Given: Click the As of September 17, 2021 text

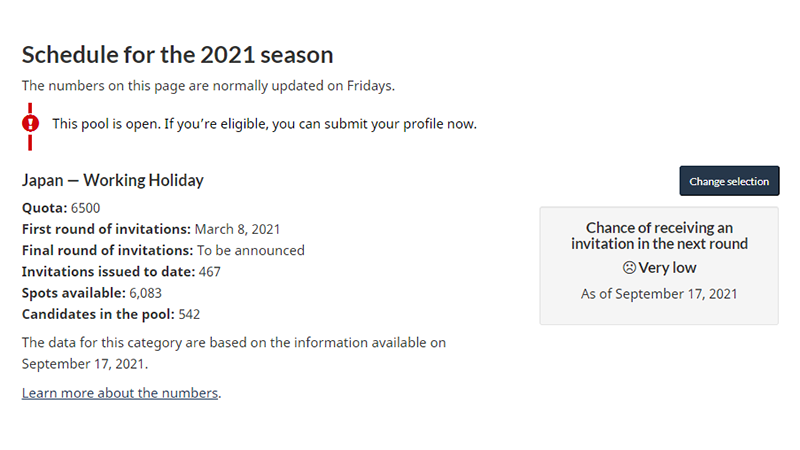Looking at the screenshot, I should [659, 294].
